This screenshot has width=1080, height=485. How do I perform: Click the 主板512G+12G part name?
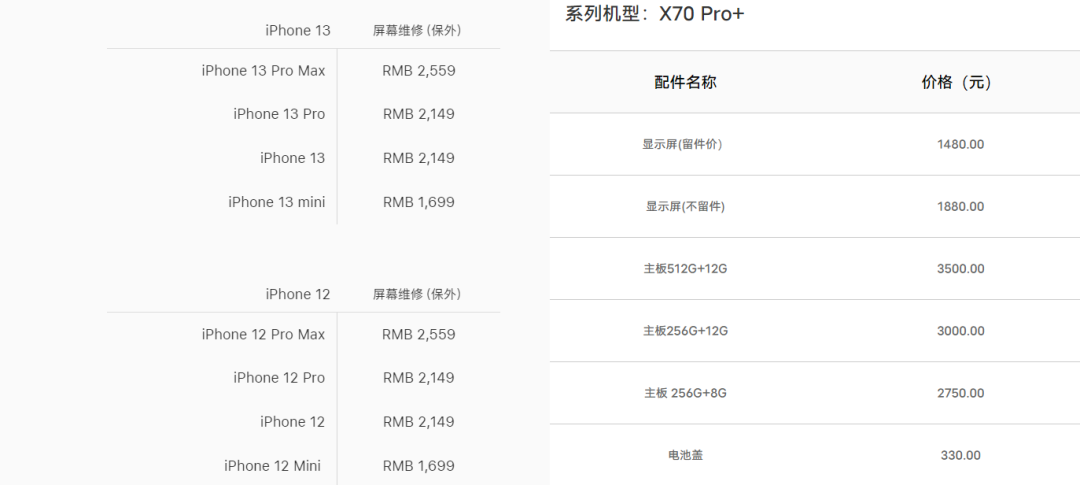[x=685, y=269]
